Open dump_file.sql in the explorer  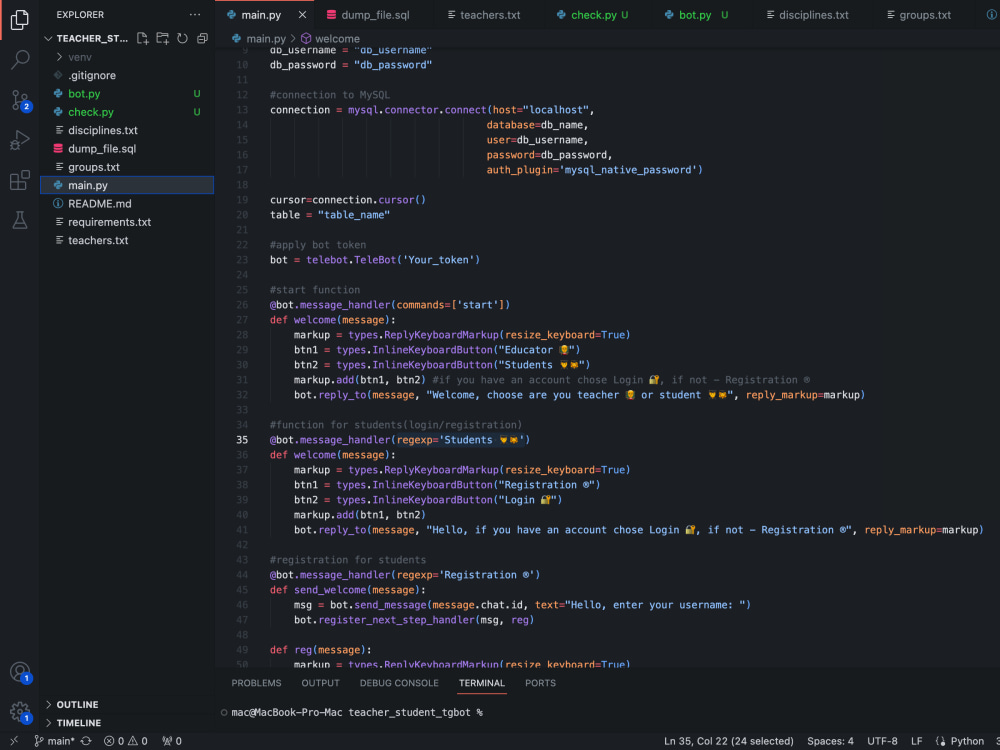(127, 149)
